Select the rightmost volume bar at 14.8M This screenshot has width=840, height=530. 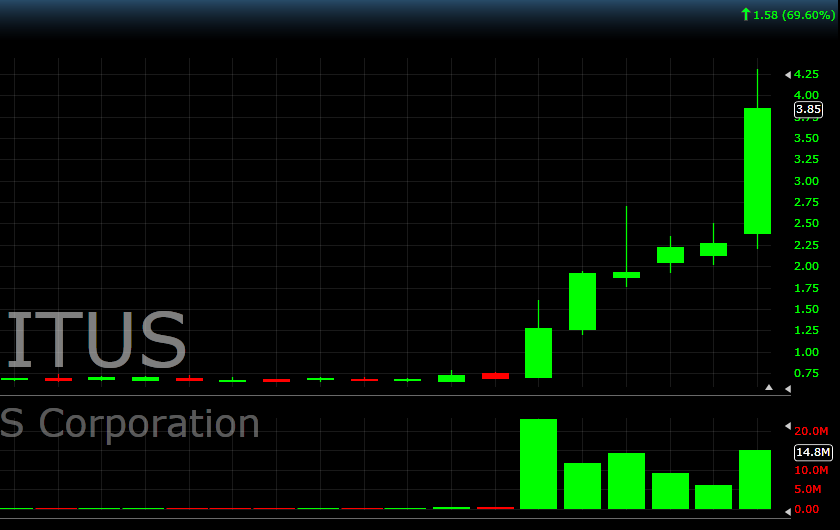(x=755, y=480)
